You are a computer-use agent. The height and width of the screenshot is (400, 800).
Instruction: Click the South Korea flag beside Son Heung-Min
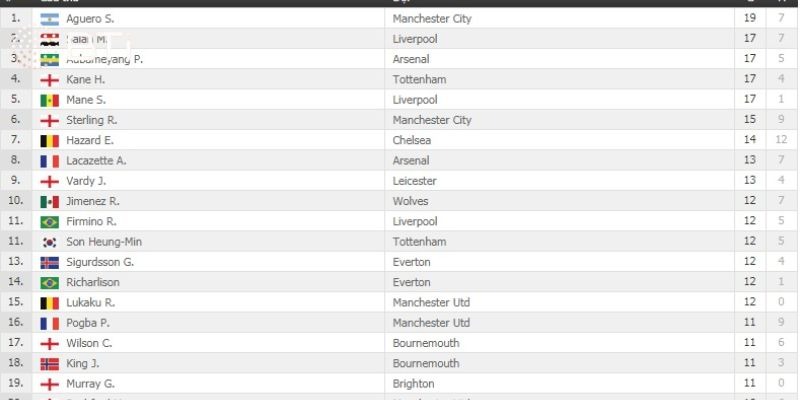point(49,242)
